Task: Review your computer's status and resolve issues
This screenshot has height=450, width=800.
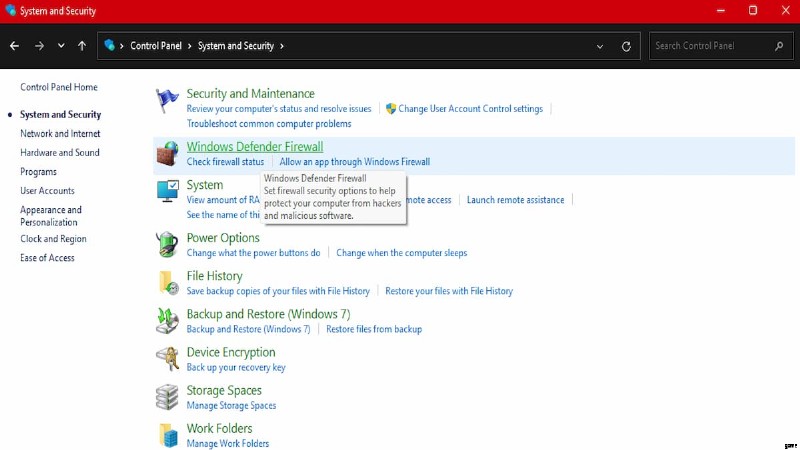Action: click(279, 109)
